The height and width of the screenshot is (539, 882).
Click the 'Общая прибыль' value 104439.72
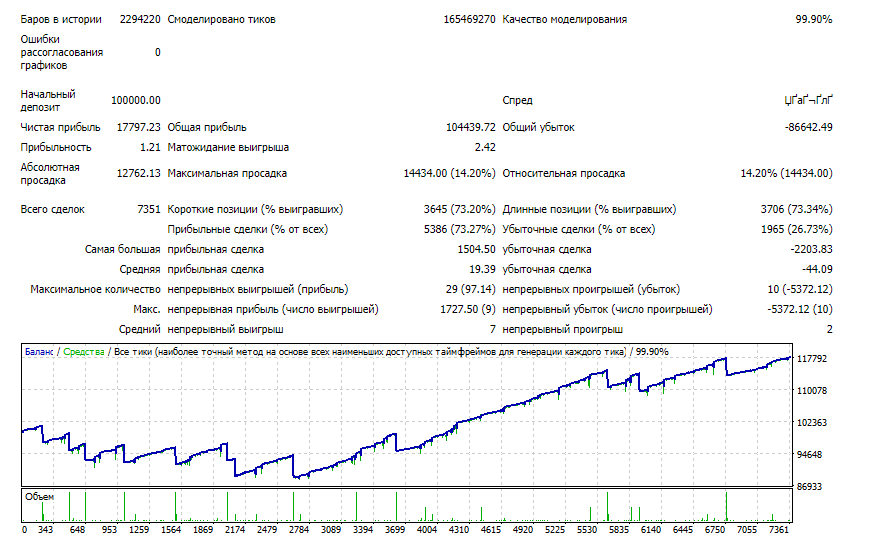tap(471, 127)
